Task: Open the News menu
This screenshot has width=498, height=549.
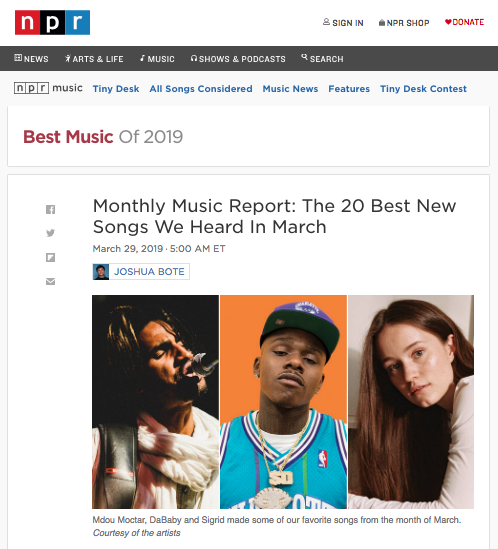Action: coord(31,58)
